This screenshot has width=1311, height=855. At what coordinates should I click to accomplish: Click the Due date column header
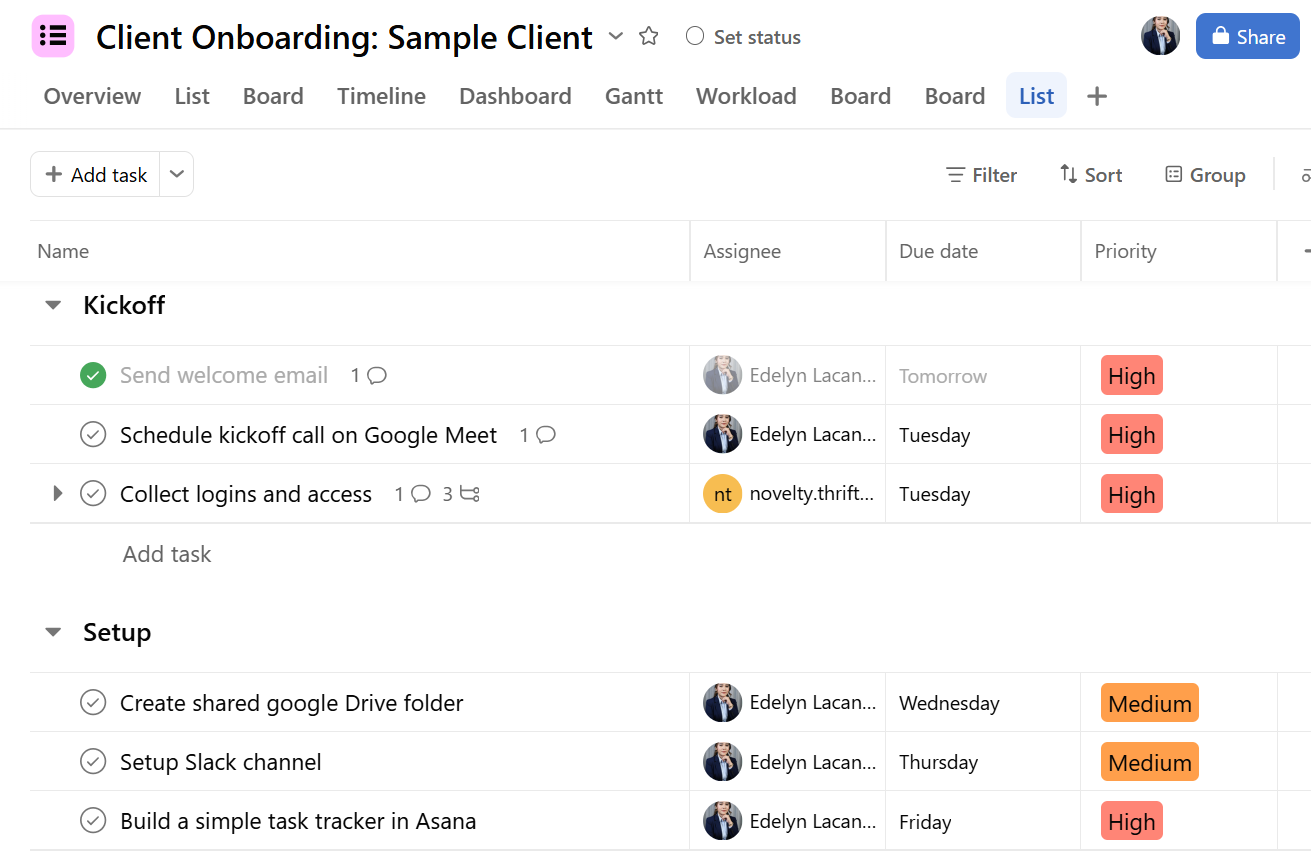983,251
